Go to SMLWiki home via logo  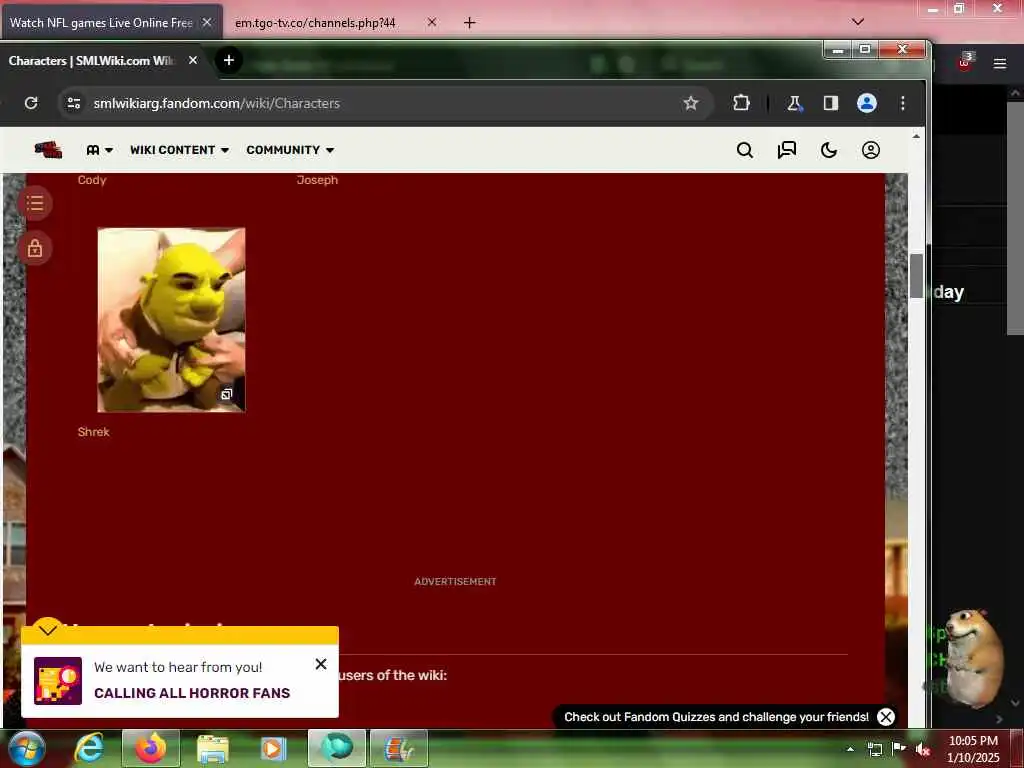tap(48, 150)
